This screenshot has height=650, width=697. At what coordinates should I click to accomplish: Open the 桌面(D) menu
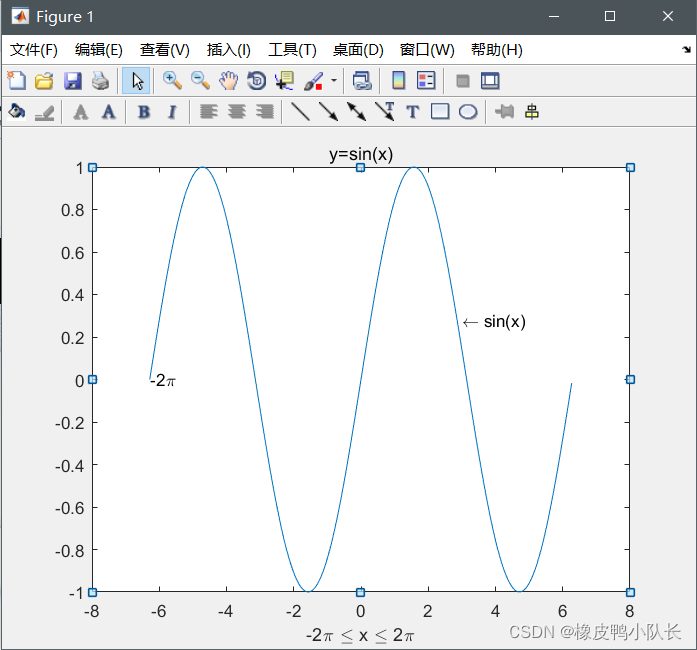pos(358,50)
